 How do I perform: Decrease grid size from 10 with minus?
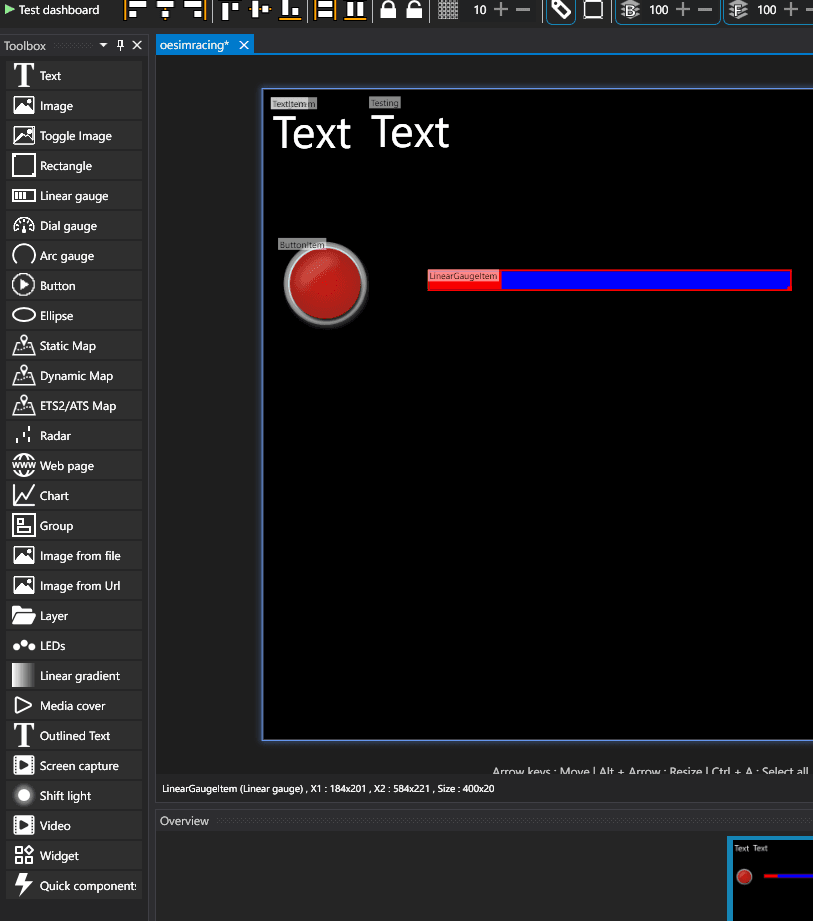click(x=523, y=9)
